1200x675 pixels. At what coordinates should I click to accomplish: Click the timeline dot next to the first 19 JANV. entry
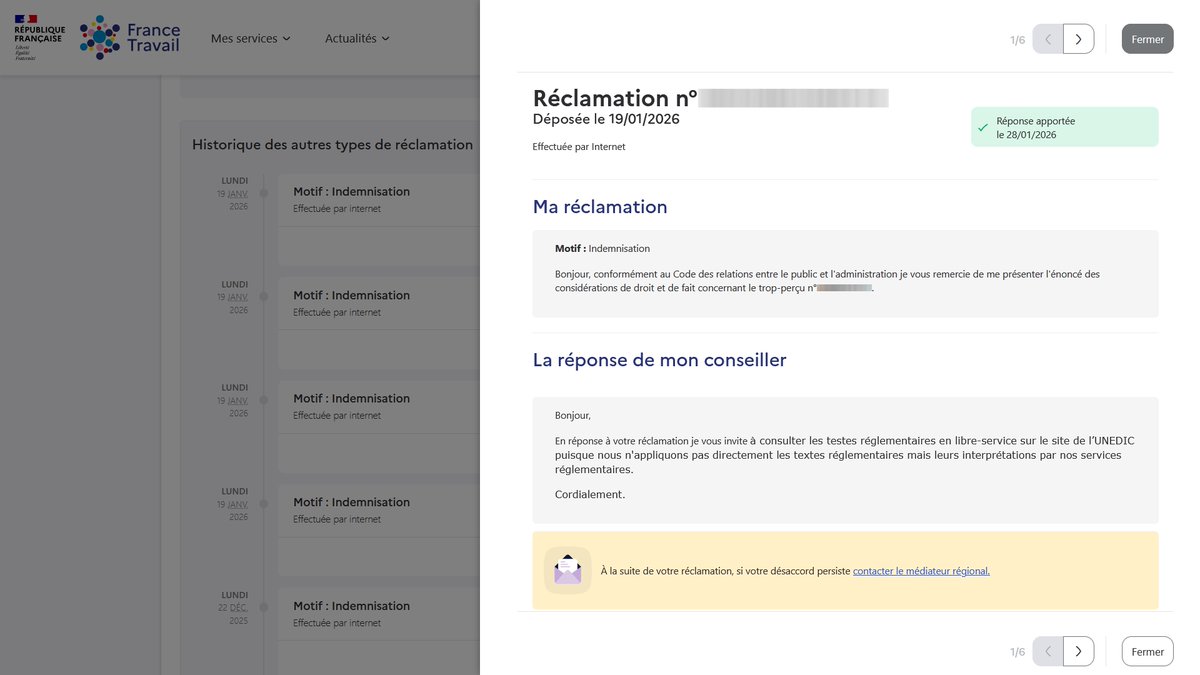263,193
